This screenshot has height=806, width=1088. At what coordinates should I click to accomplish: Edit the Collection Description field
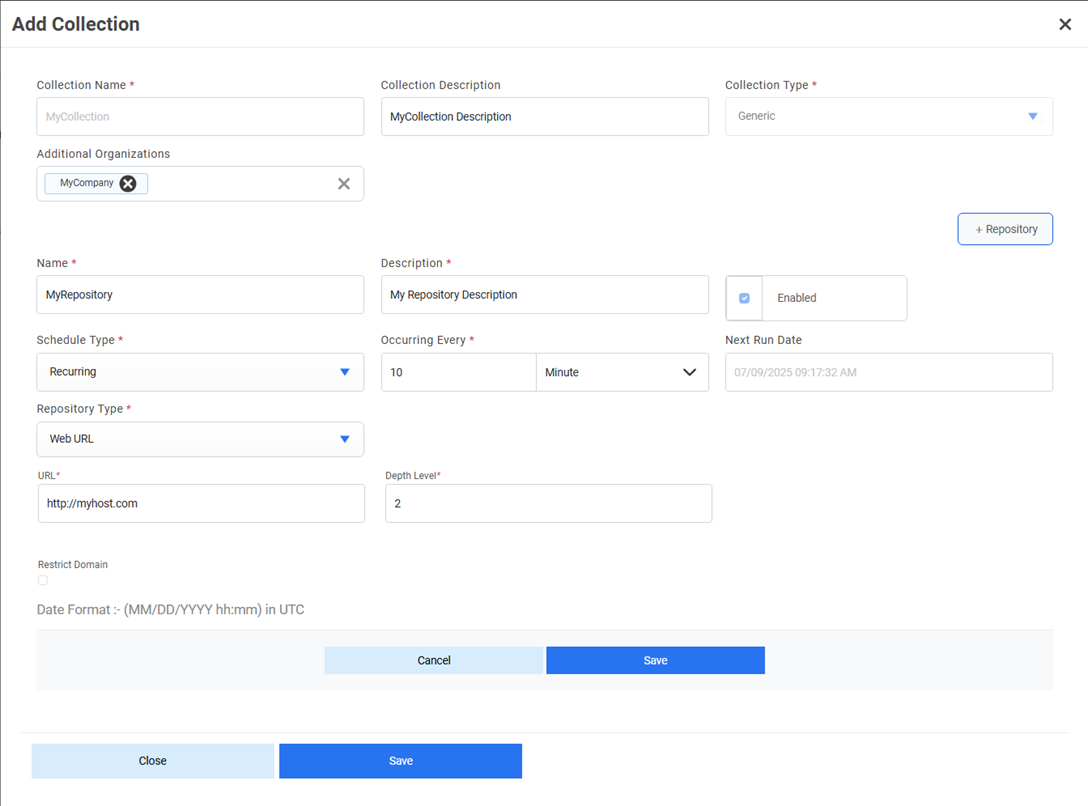tap(544, 117)
